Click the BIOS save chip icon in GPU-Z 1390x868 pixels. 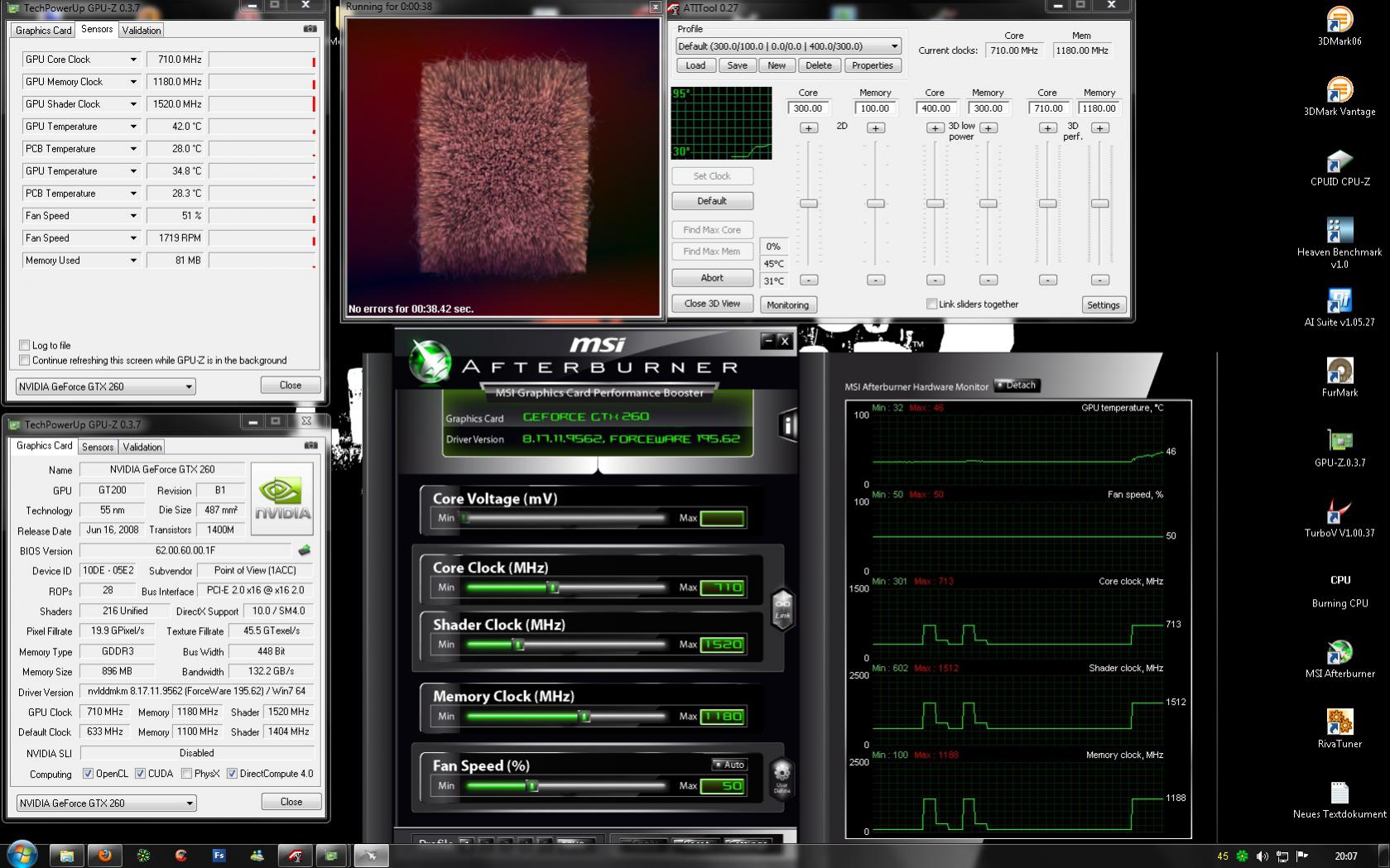coord(305,550)
